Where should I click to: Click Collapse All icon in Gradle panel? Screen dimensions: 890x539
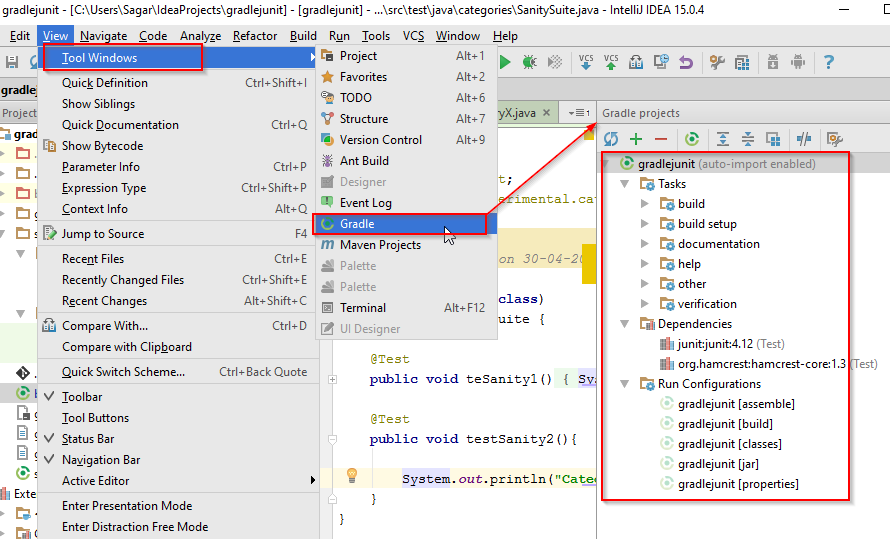pos(748,139)
